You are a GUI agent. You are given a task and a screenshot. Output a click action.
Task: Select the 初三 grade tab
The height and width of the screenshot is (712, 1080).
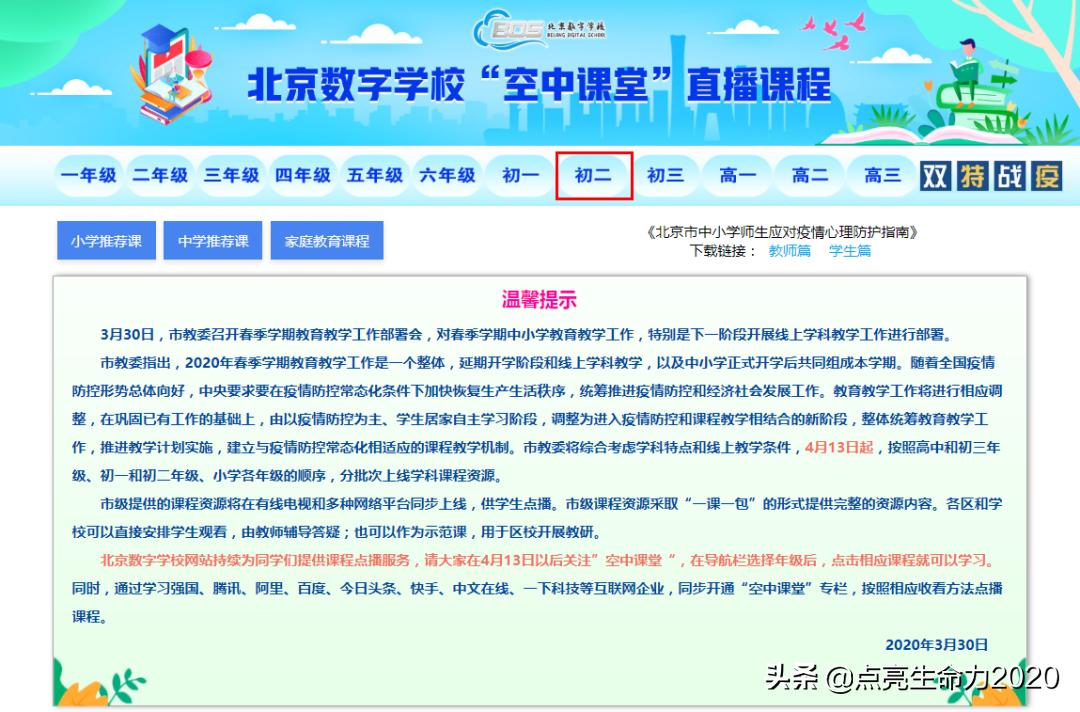[666, 175]
